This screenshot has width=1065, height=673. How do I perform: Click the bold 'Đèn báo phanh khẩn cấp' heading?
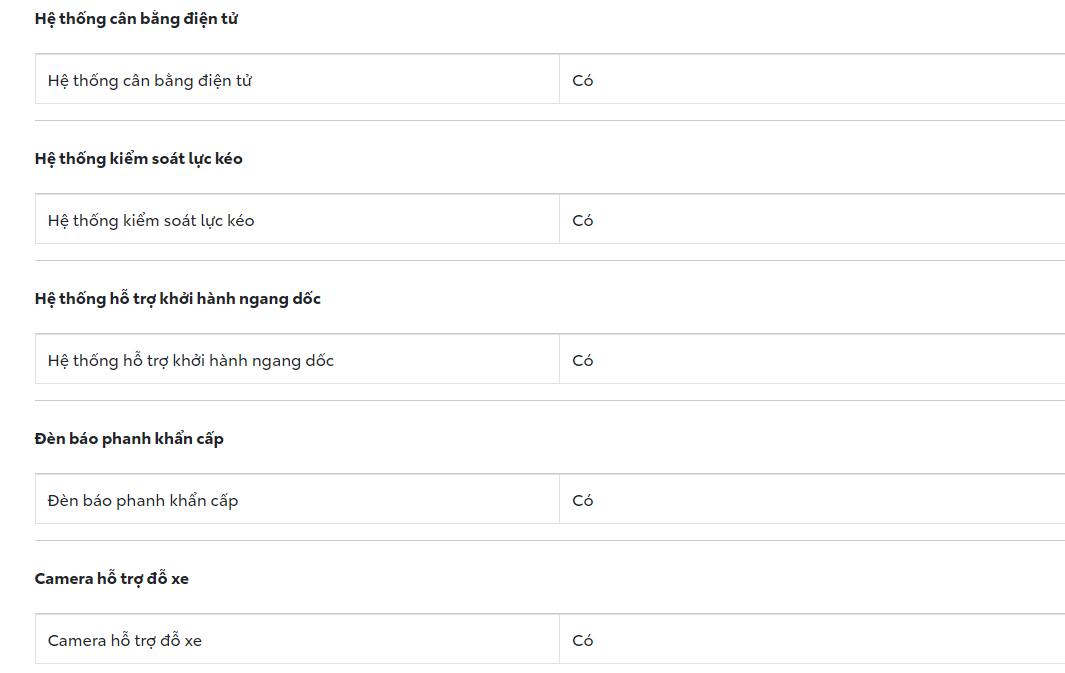(129, 439)
